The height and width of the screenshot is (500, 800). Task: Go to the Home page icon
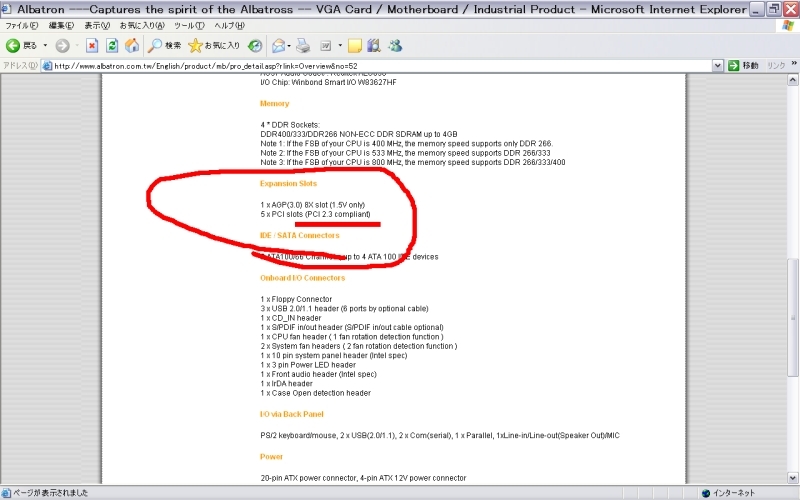(x=132, y=46)
